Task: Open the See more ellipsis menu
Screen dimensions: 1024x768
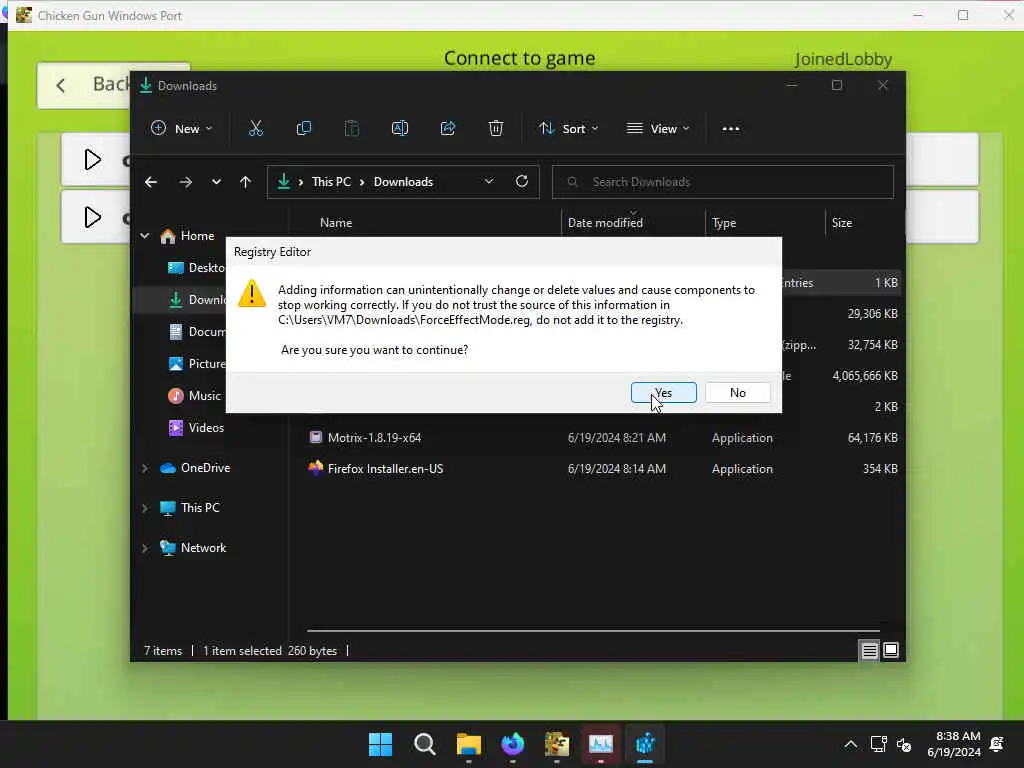Action: pyautogui.click(x=731, y=129)
